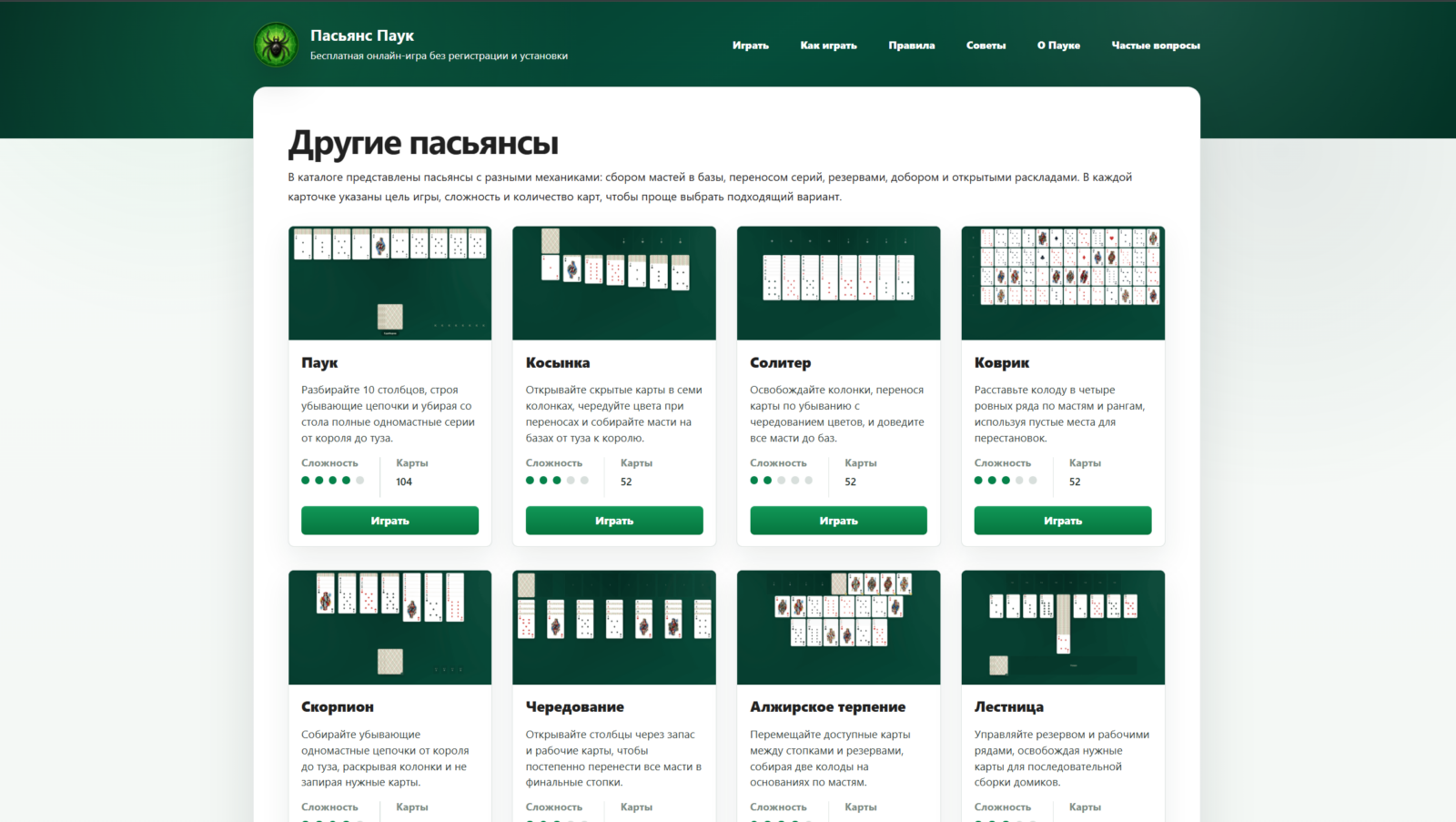This screenshot has width=1456, height=822.
Task: Click the Коврик difficulty rating dots
Action: tap(1006, 480)
